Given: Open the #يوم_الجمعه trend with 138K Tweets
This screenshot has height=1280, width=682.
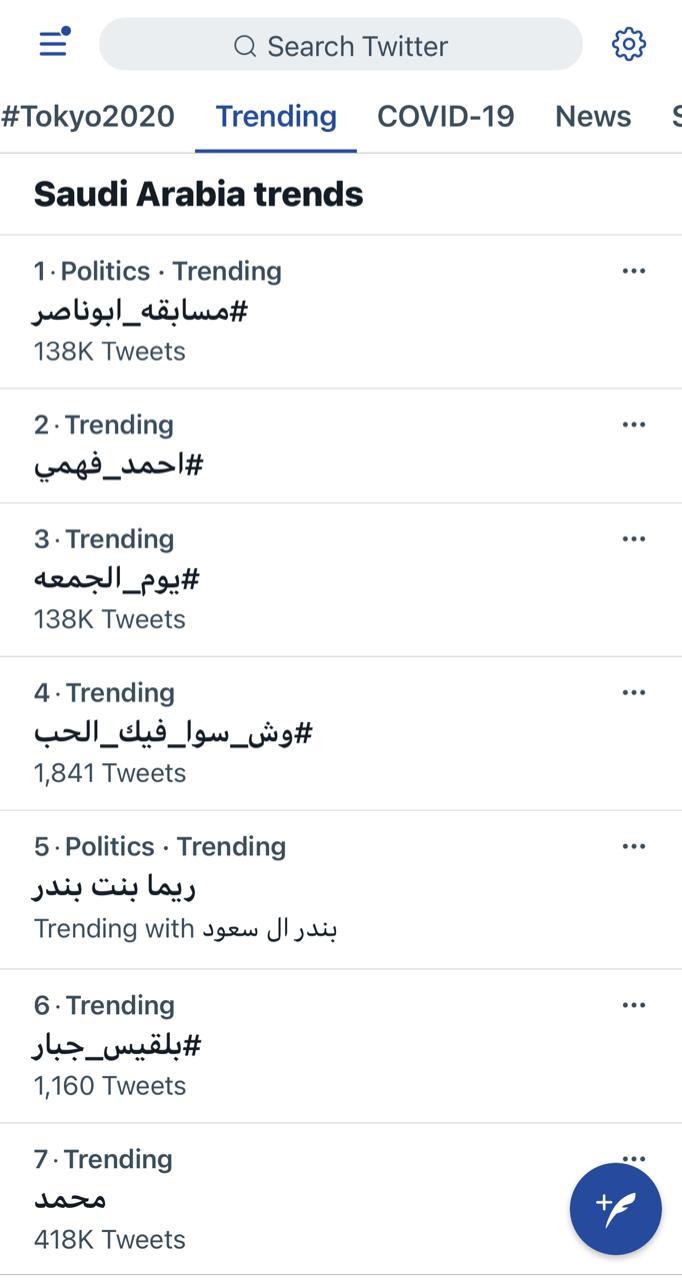Looking at the screenshot, I should click(117, 579).
